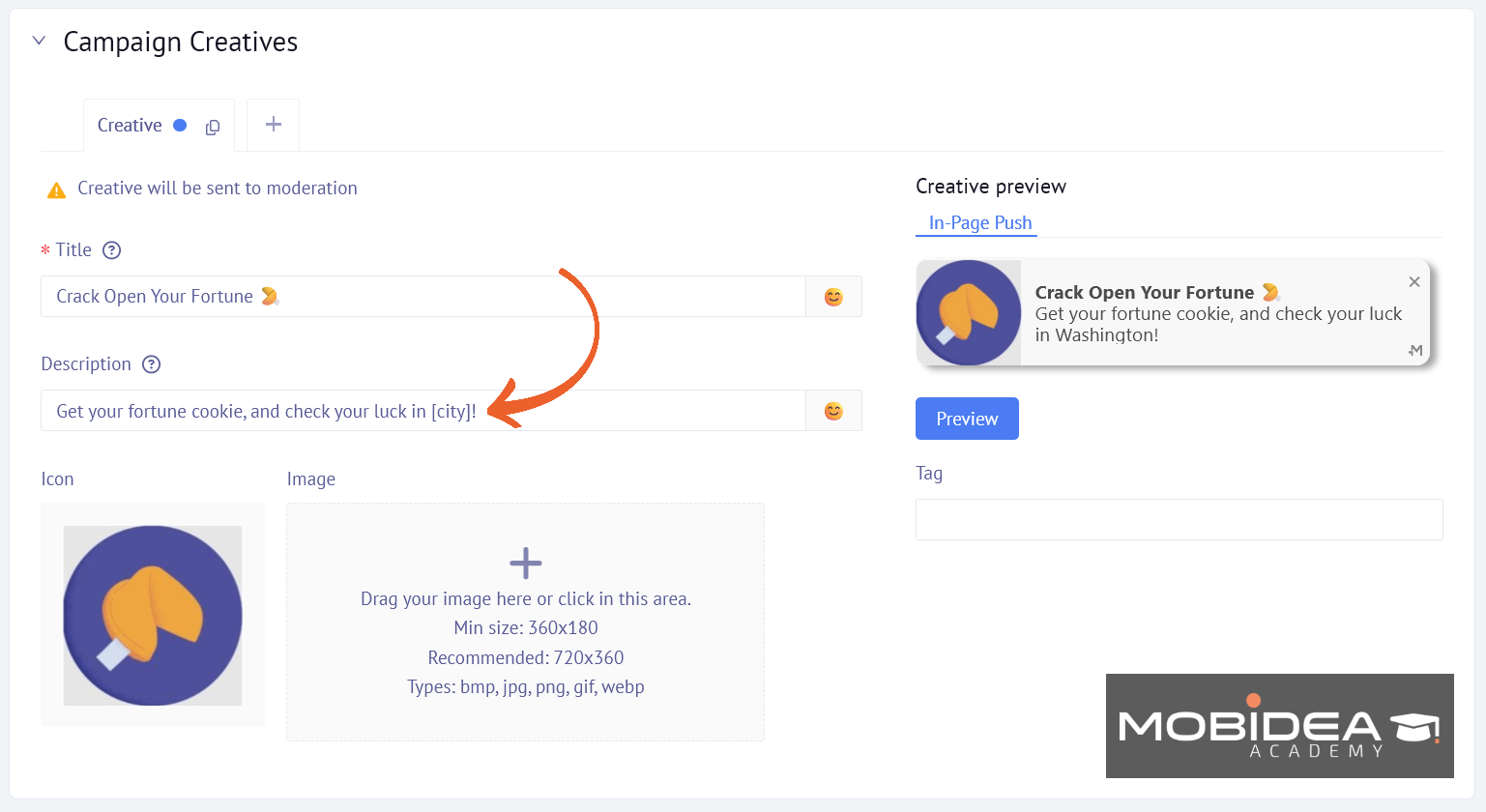The height and width of the screenshot is (812, 1486).
Task: Click the Description input field
Action: point(423,411)
